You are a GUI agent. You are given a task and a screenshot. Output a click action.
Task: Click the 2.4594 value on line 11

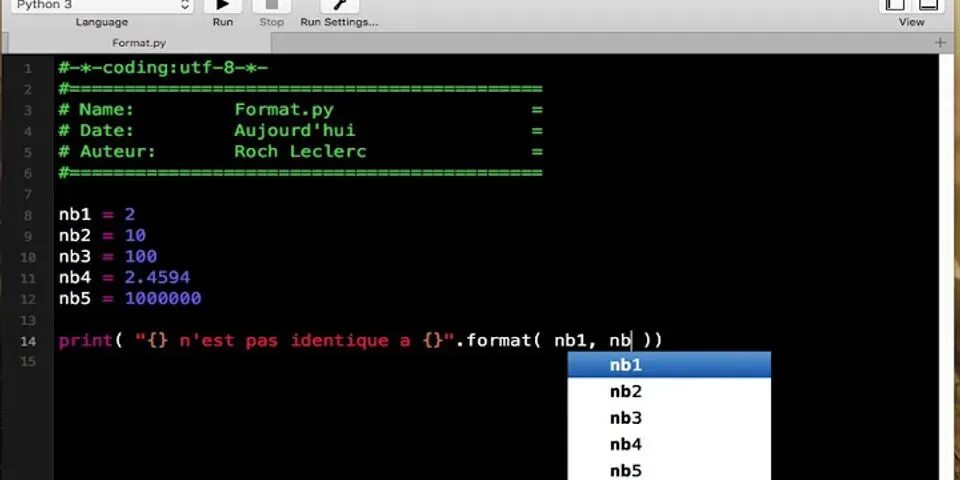[x=157, y=277]
